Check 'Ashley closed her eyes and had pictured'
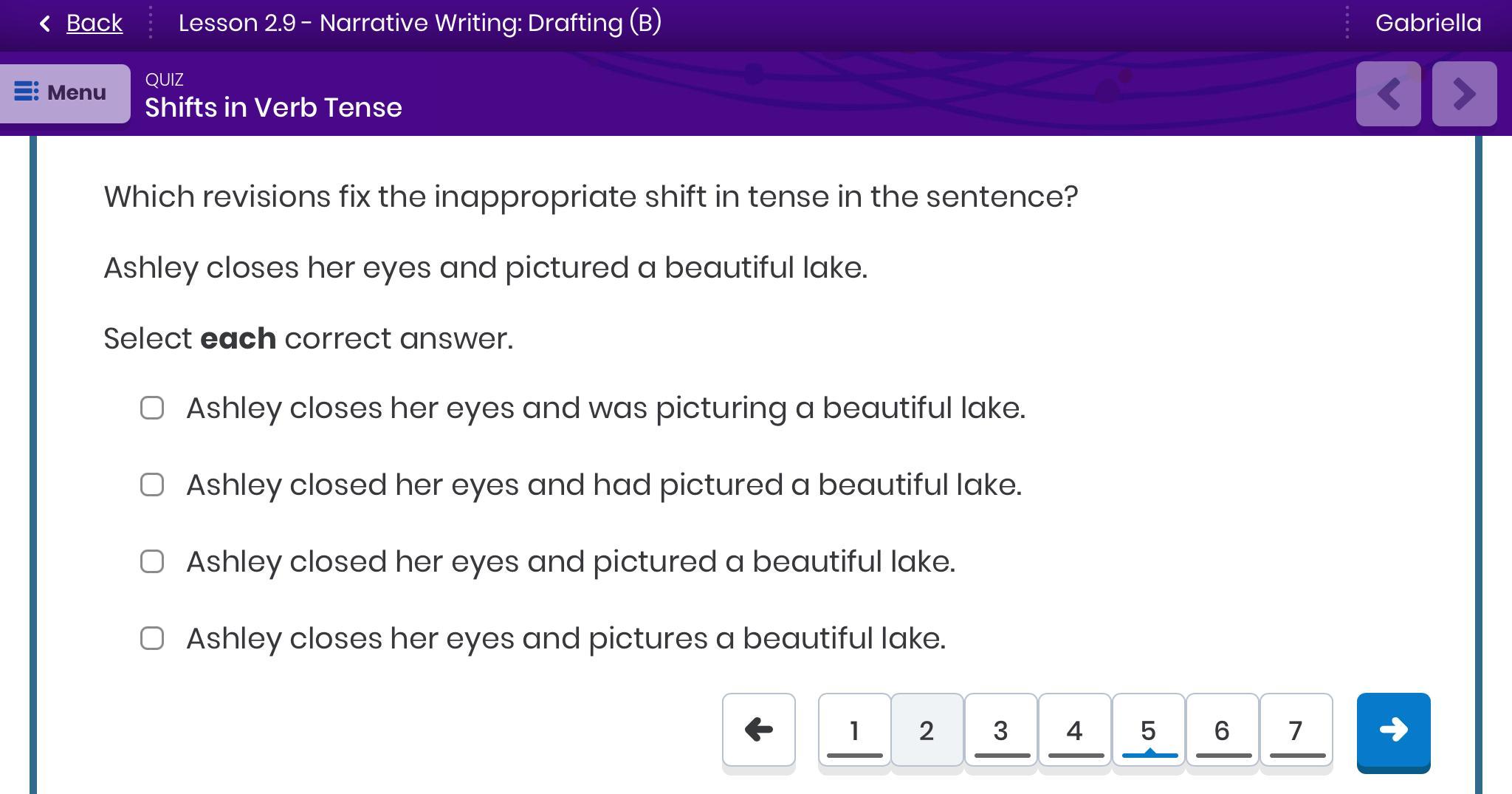Viewport: 1512px width, 794px height. coord(152,485)
